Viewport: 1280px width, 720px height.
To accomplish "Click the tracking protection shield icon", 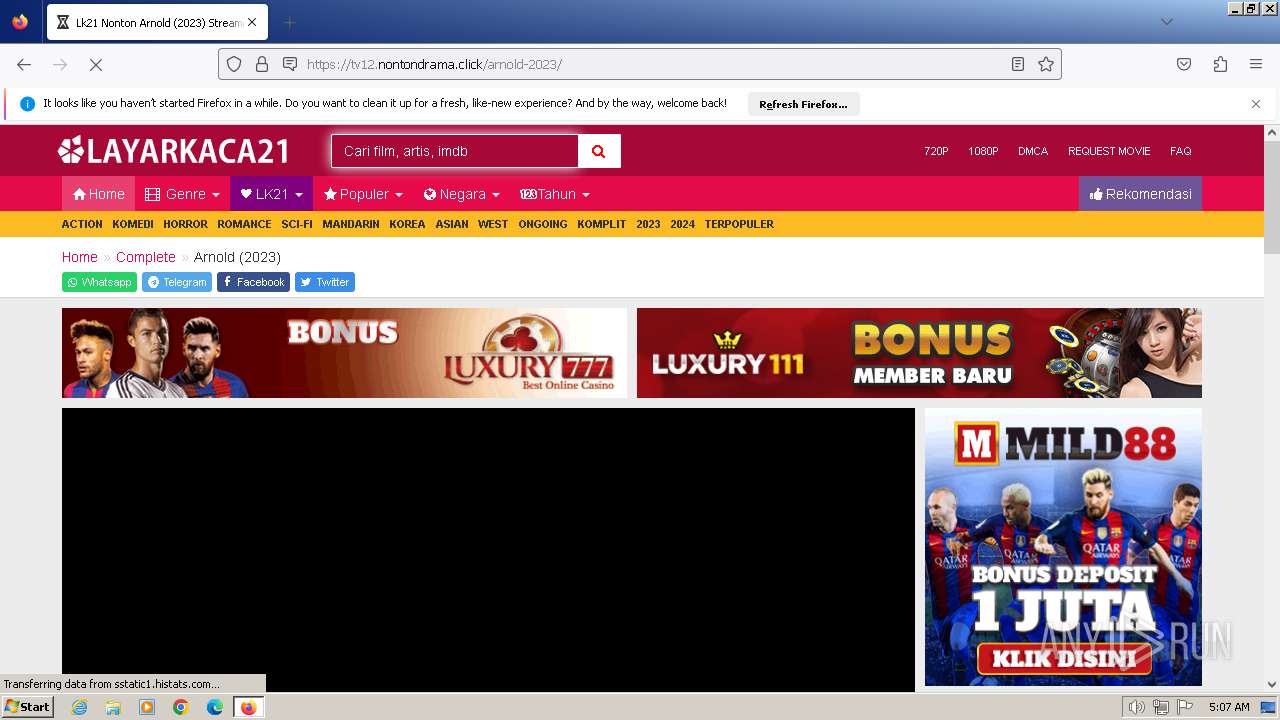I will tap(234, 64).
